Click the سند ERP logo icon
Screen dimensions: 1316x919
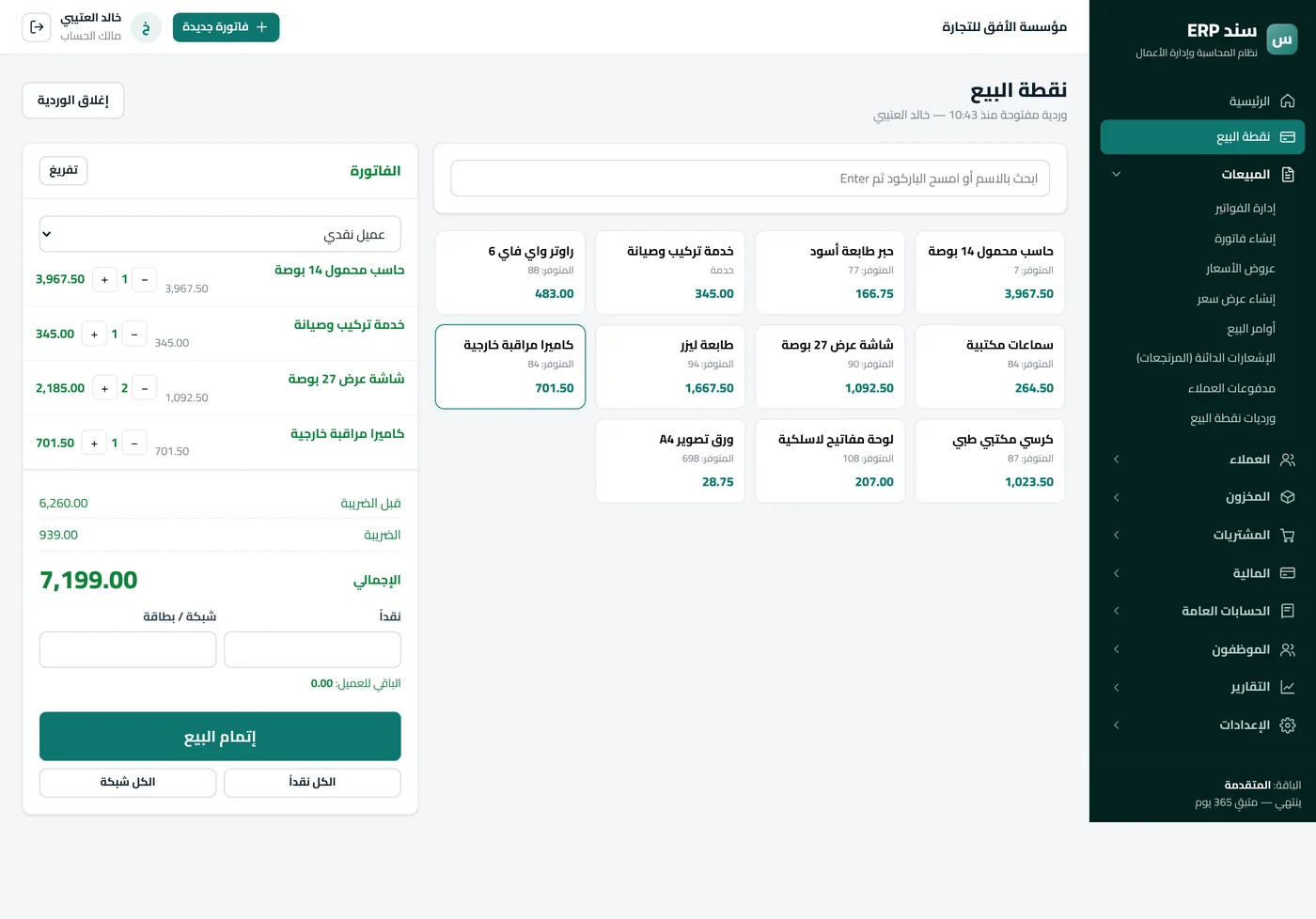tap(1282, 39)
